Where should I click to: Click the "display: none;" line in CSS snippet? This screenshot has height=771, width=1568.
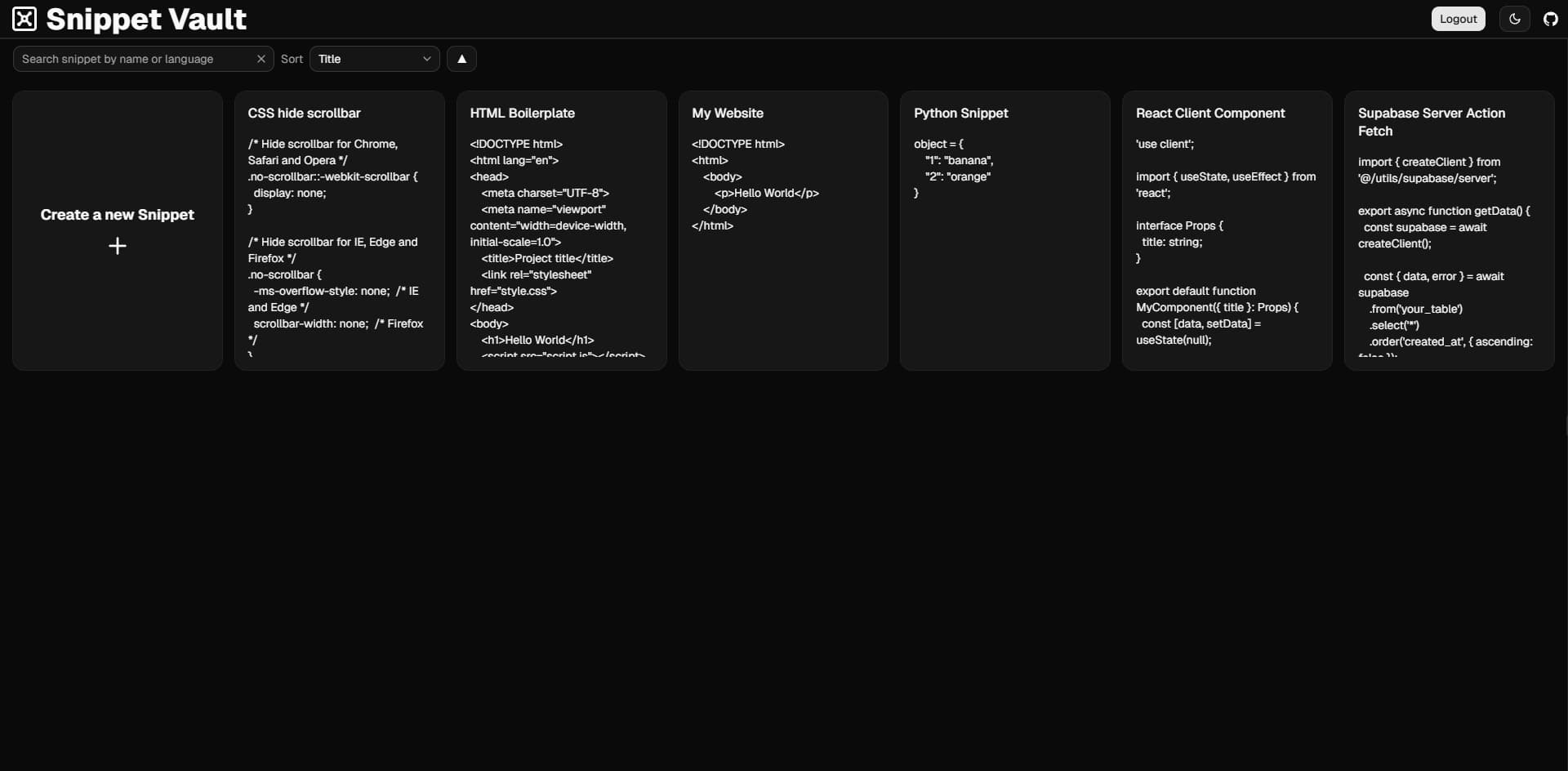tap(290, 193)
